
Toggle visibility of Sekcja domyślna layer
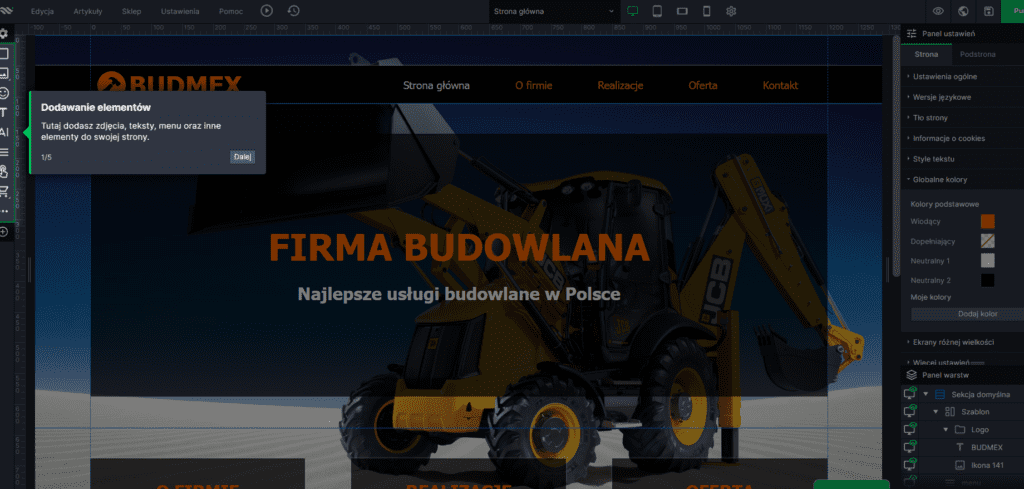point(910,394)
